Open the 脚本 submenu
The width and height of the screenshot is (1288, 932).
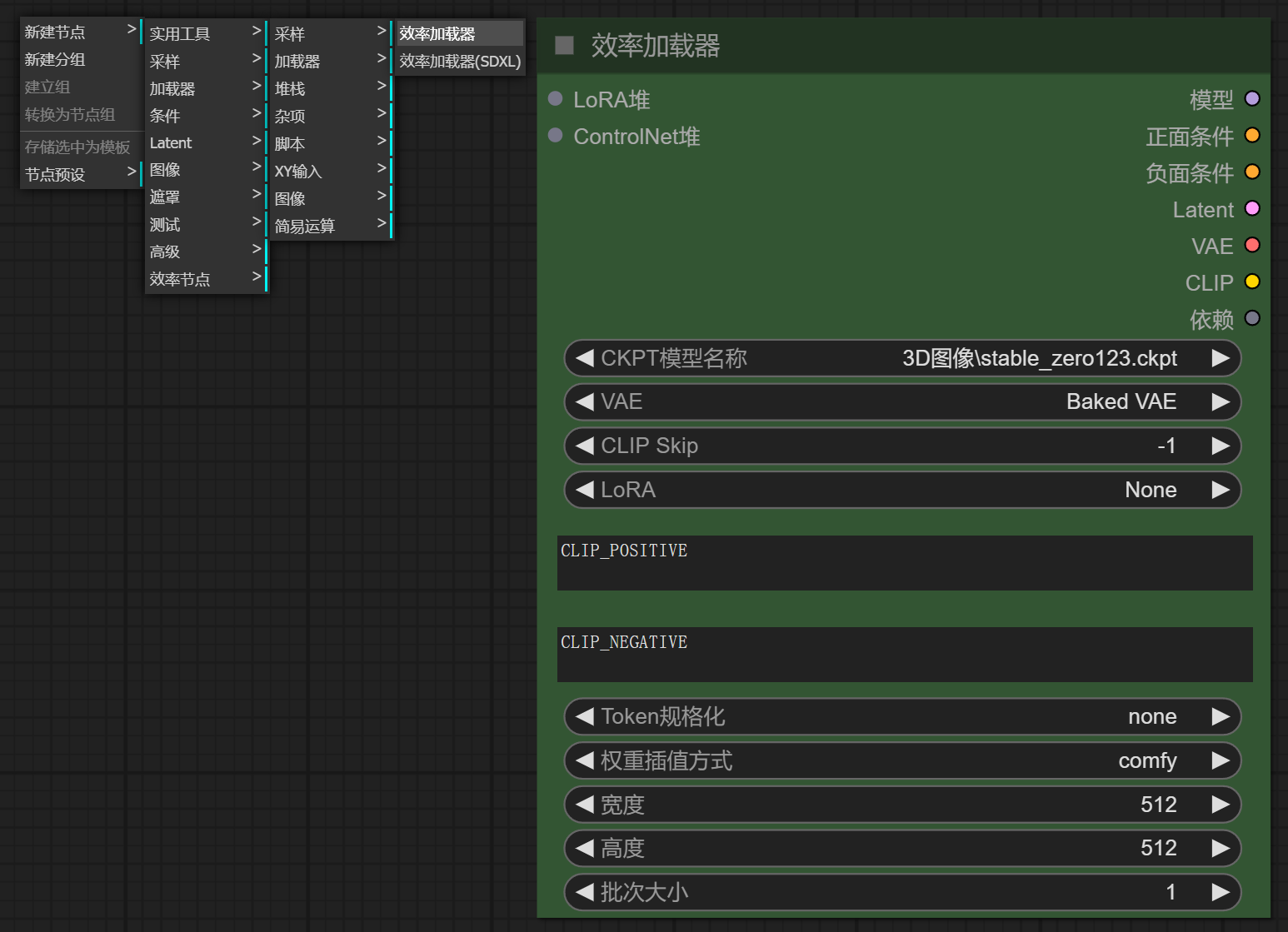pos(331,143)
